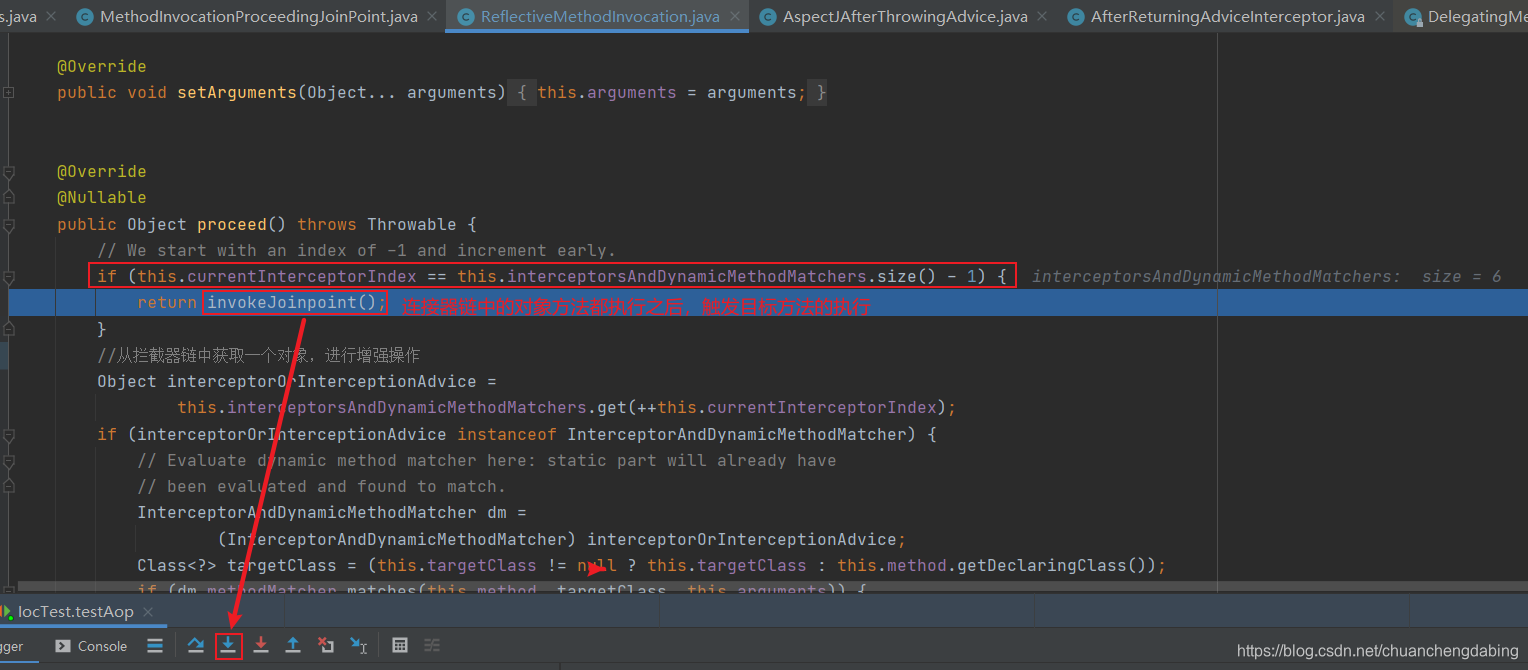Click the @Override annotation above setArguments
This screenshot has height=670, width=1528.
(102, 67)
